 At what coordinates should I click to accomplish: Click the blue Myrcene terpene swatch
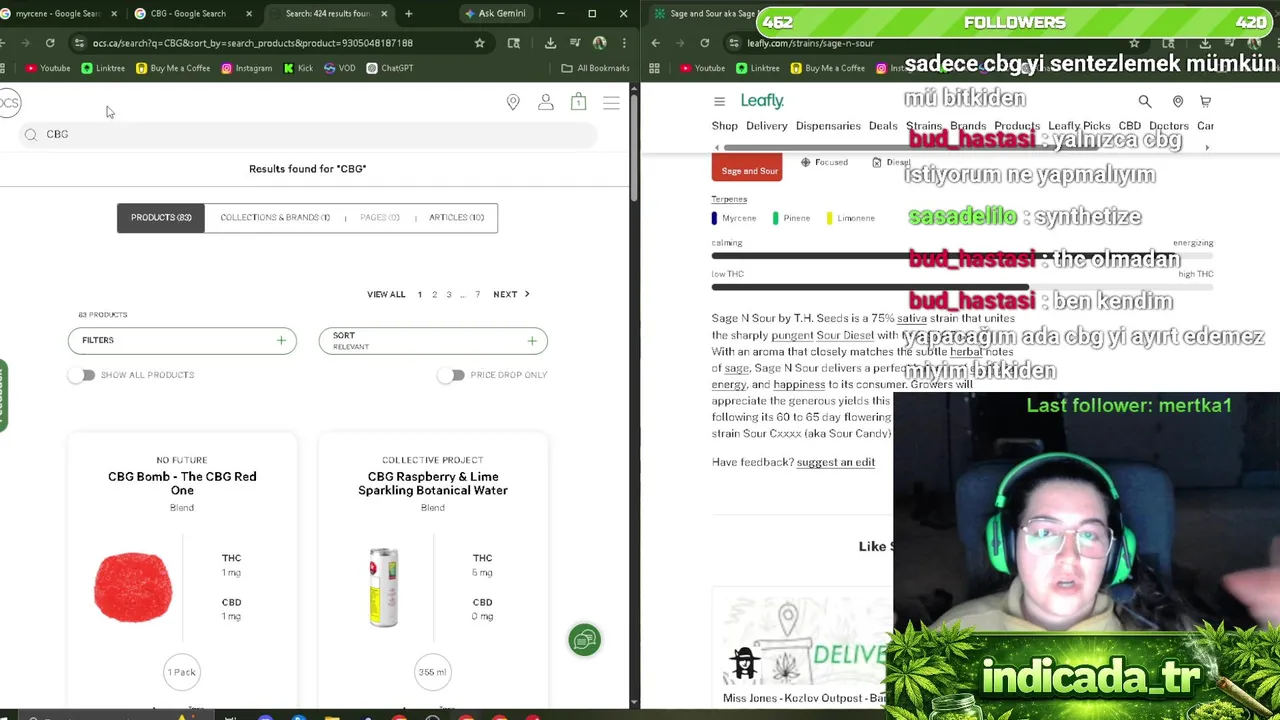pyautogui.click(x=714, y=218)
